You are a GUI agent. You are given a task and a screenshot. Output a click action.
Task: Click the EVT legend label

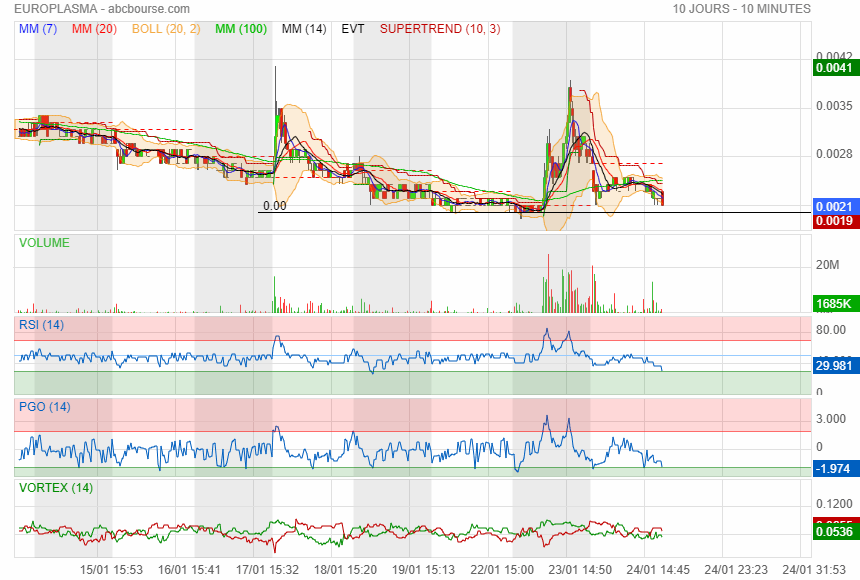pyautogui.click(x=353, y=29)
